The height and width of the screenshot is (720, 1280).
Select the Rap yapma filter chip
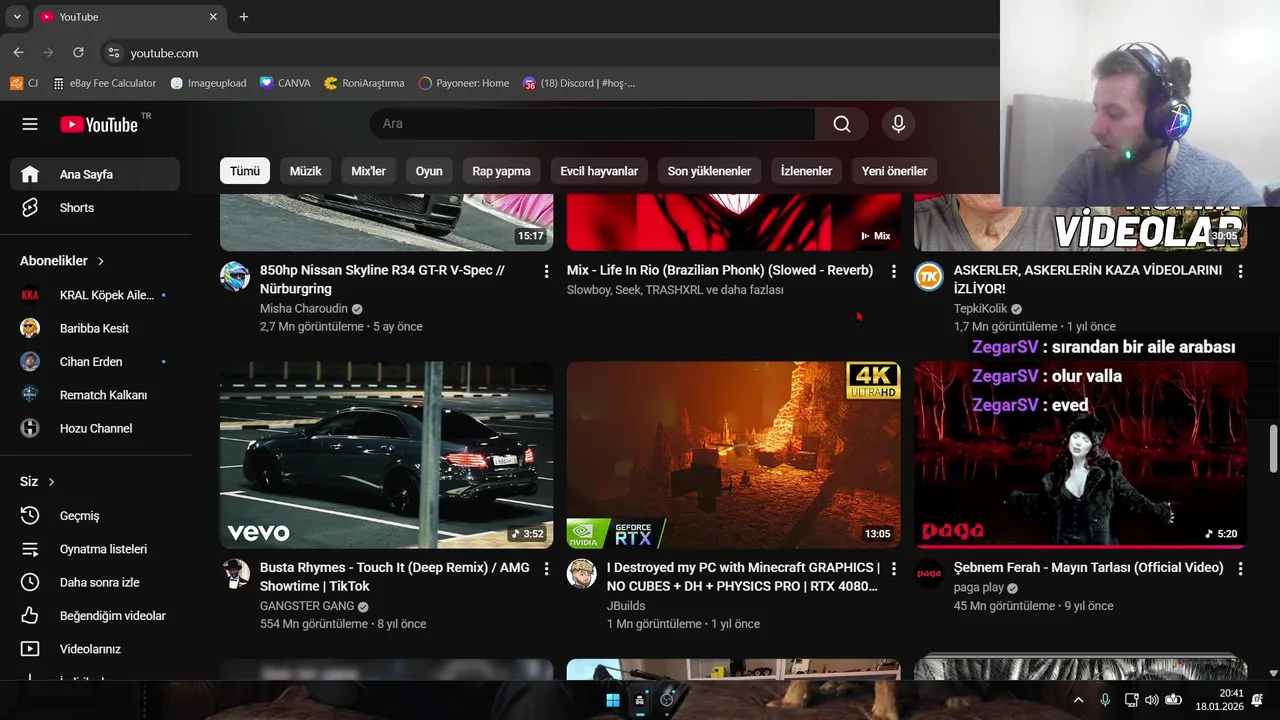tap(501, 171)
